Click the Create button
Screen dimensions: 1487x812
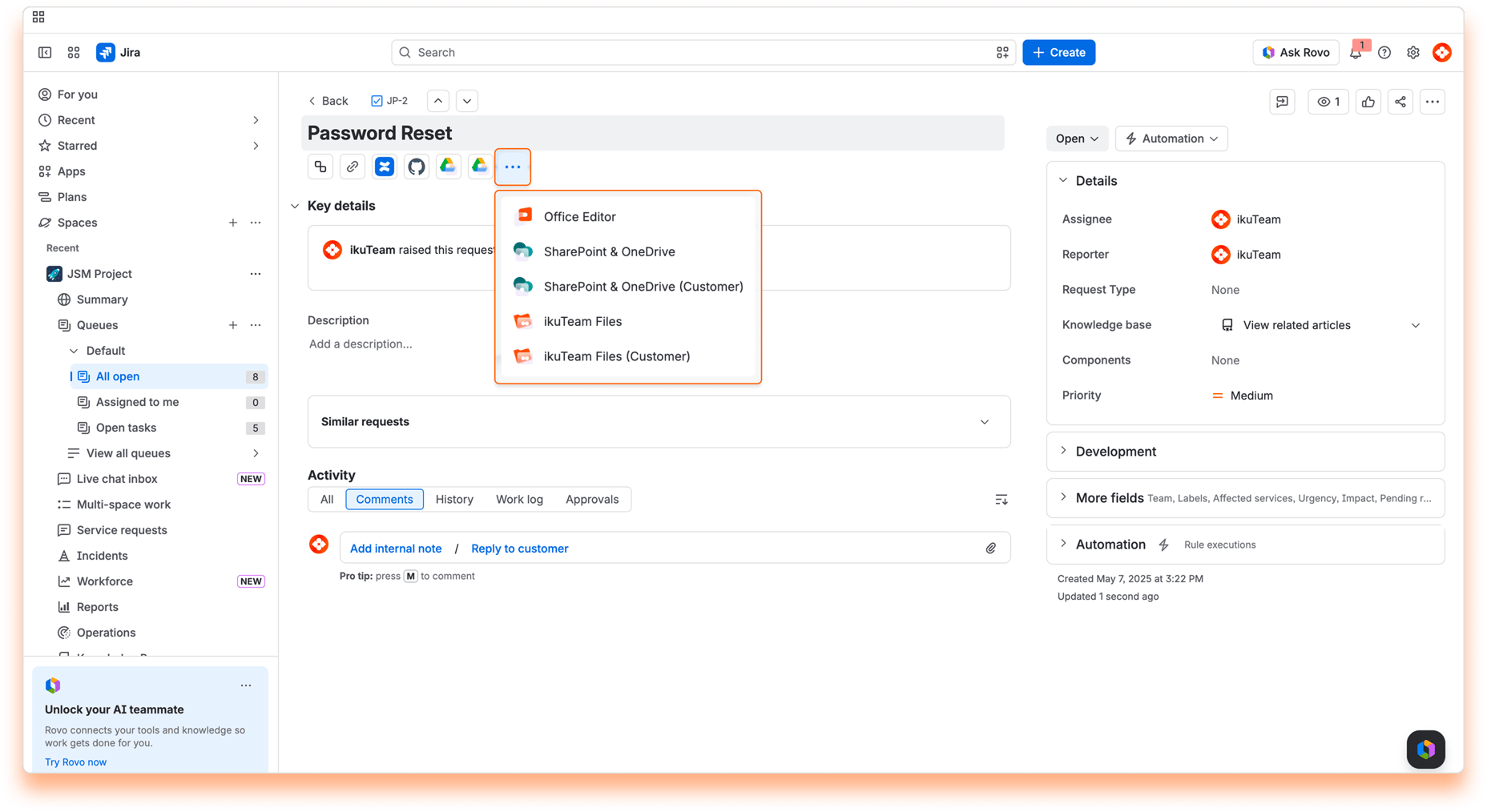1058,53
